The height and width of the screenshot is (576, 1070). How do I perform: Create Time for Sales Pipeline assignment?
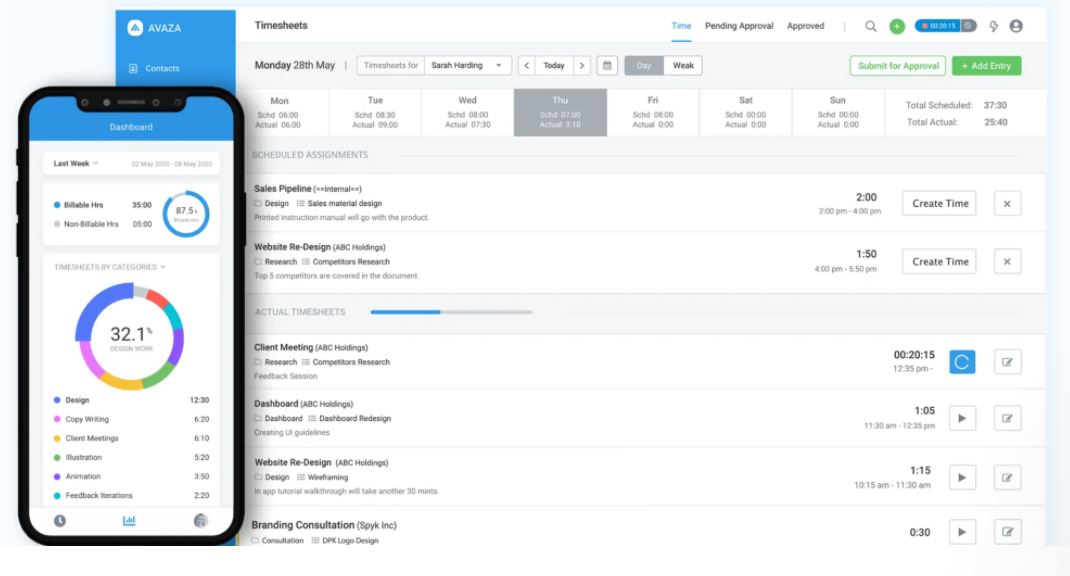pyautogui.click(x=940, y=203)
